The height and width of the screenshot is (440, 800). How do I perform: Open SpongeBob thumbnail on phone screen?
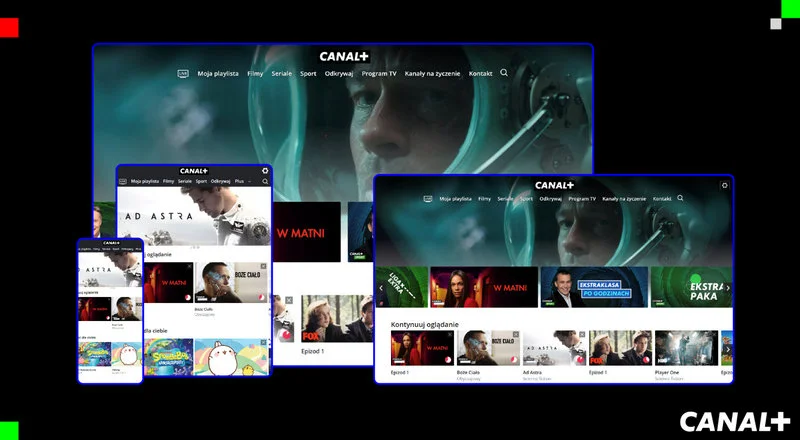(x=95, y=354)
